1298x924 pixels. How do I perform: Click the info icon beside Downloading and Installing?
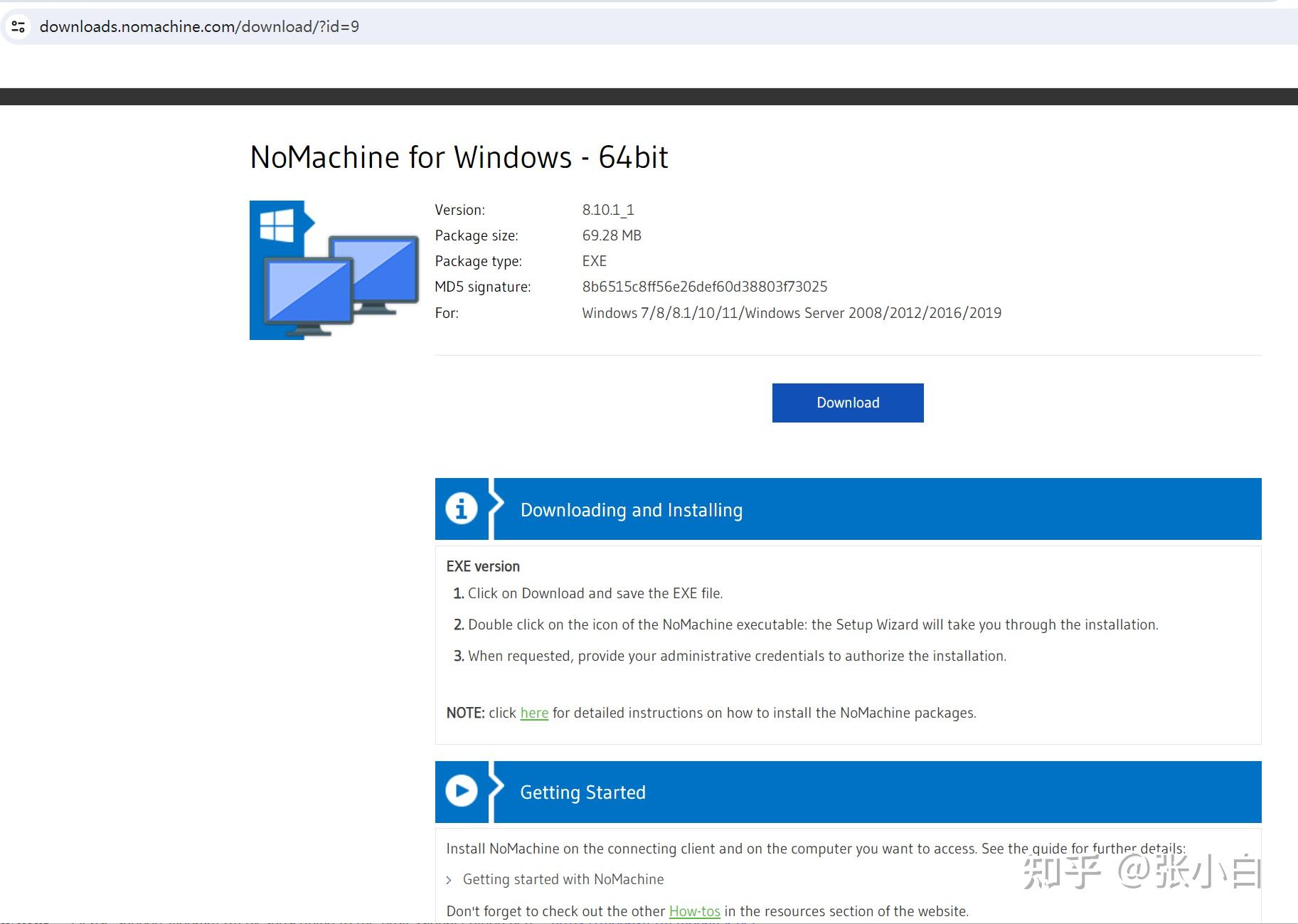point(462,509)
